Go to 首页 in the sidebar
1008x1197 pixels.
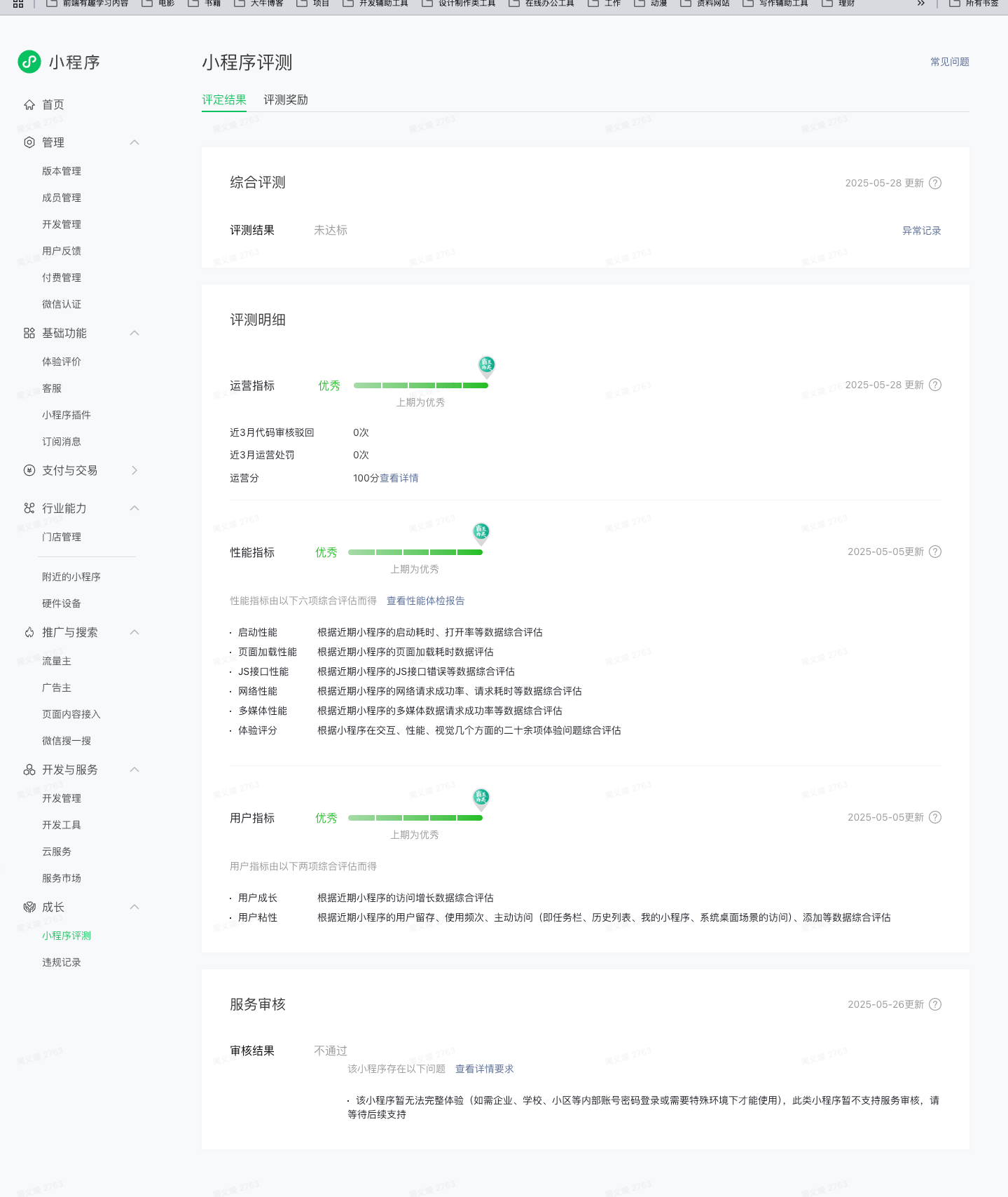53,104
